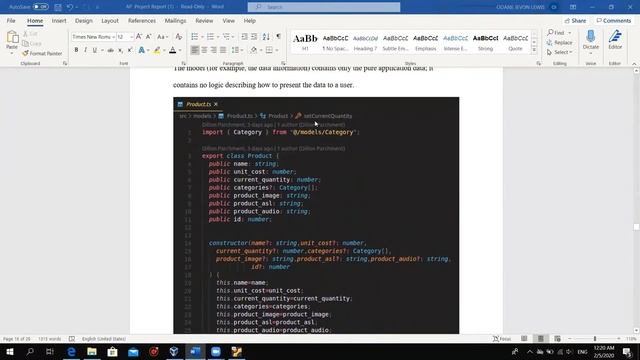Open Windows Start menu
This screenshot has width=640, height=360.
pyautogui.click(x=10, y=351)
